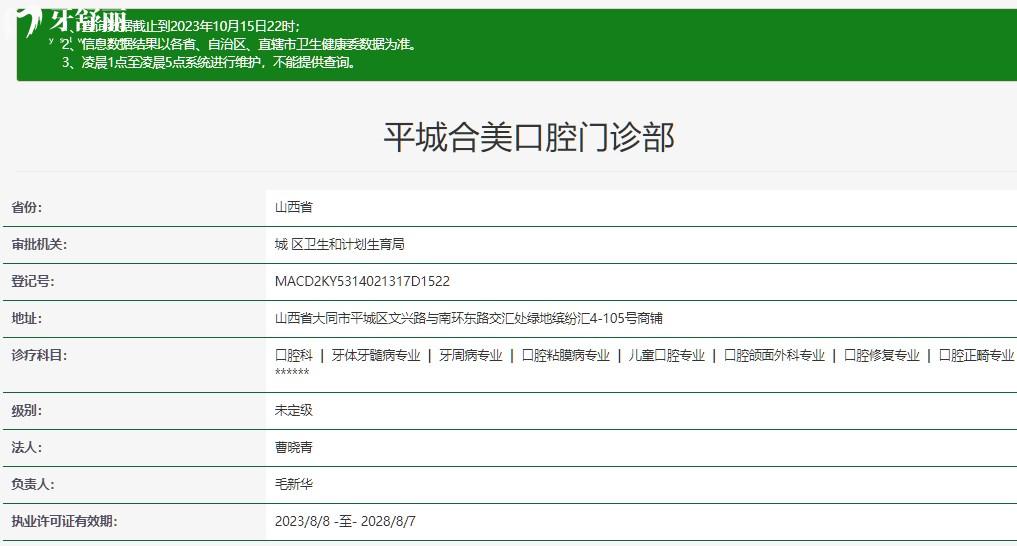Click the 曹晓青 name
Screen dimensions: 1017x546
coord(294,447)
